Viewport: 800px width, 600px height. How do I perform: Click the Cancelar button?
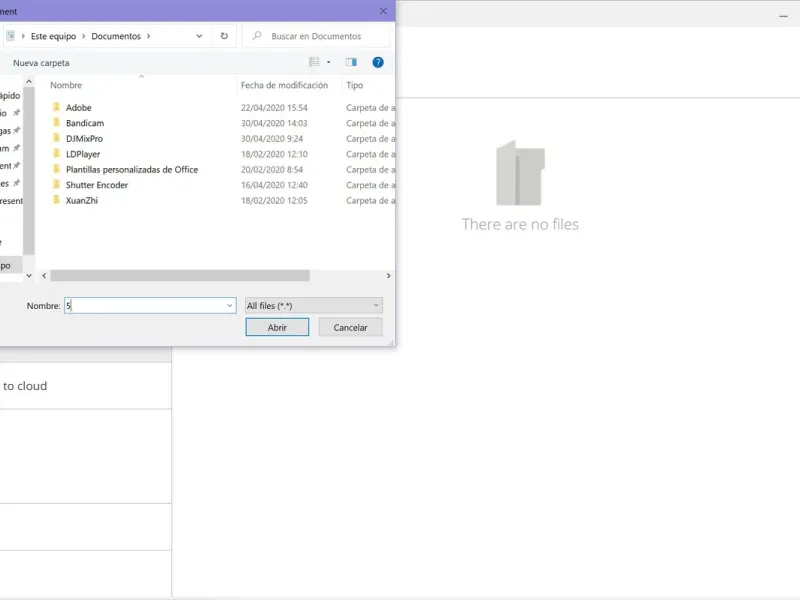351,328
